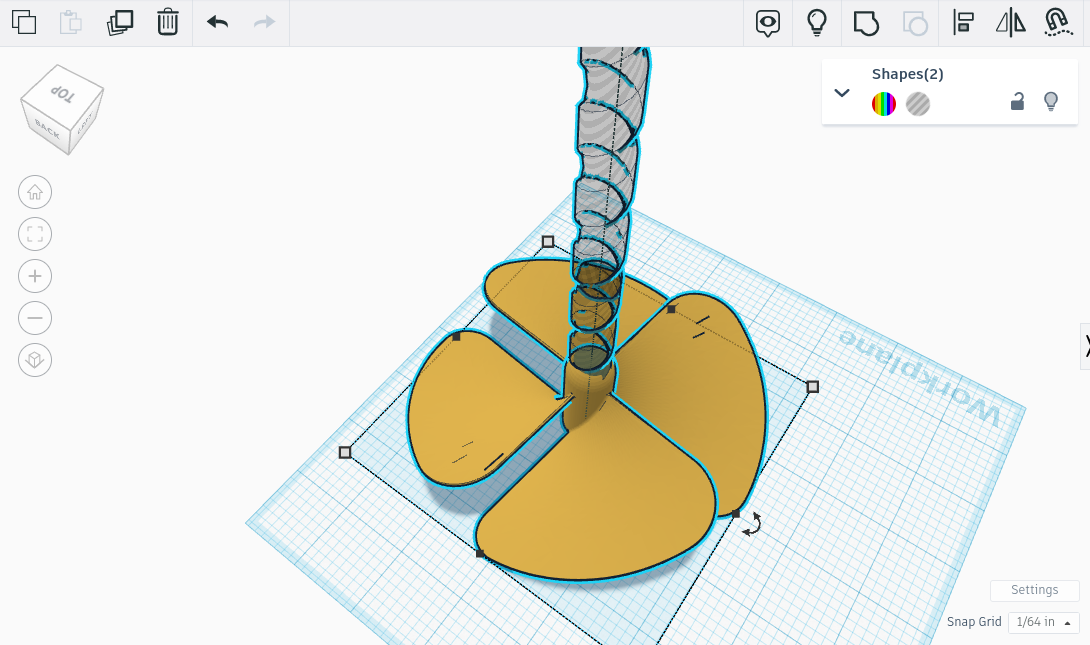Redo the last undone action
This screenshot has height=645, width=1090.
point(264,22)
